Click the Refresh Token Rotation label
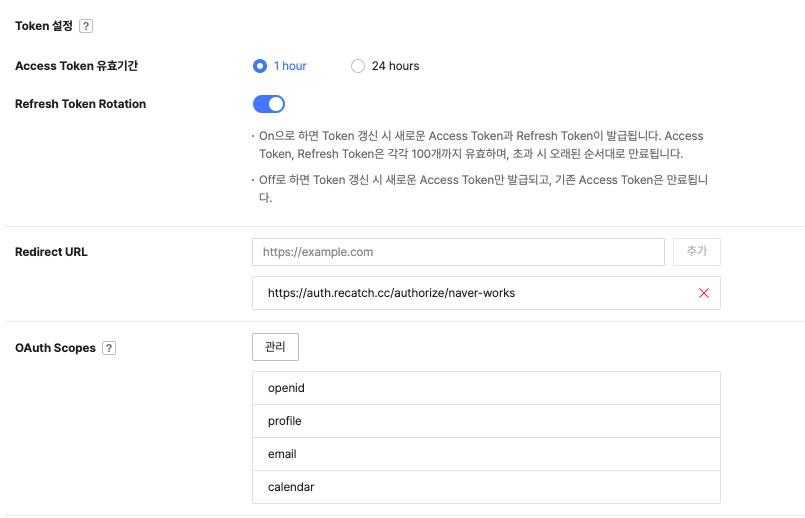 coord(80,104)
